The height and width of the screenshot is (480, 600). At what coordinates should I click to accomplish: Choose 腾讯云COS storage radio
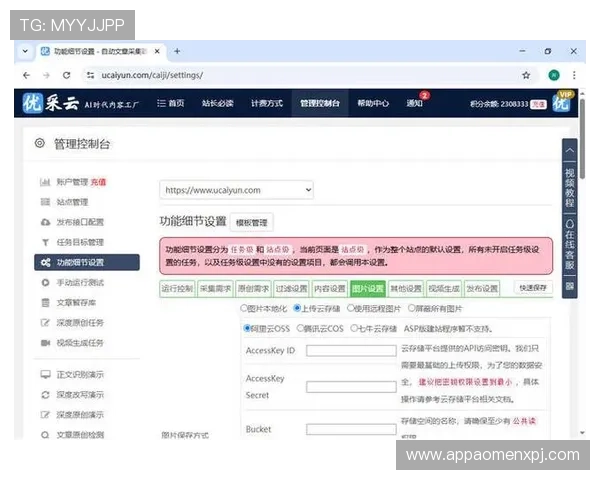[300, 328]
